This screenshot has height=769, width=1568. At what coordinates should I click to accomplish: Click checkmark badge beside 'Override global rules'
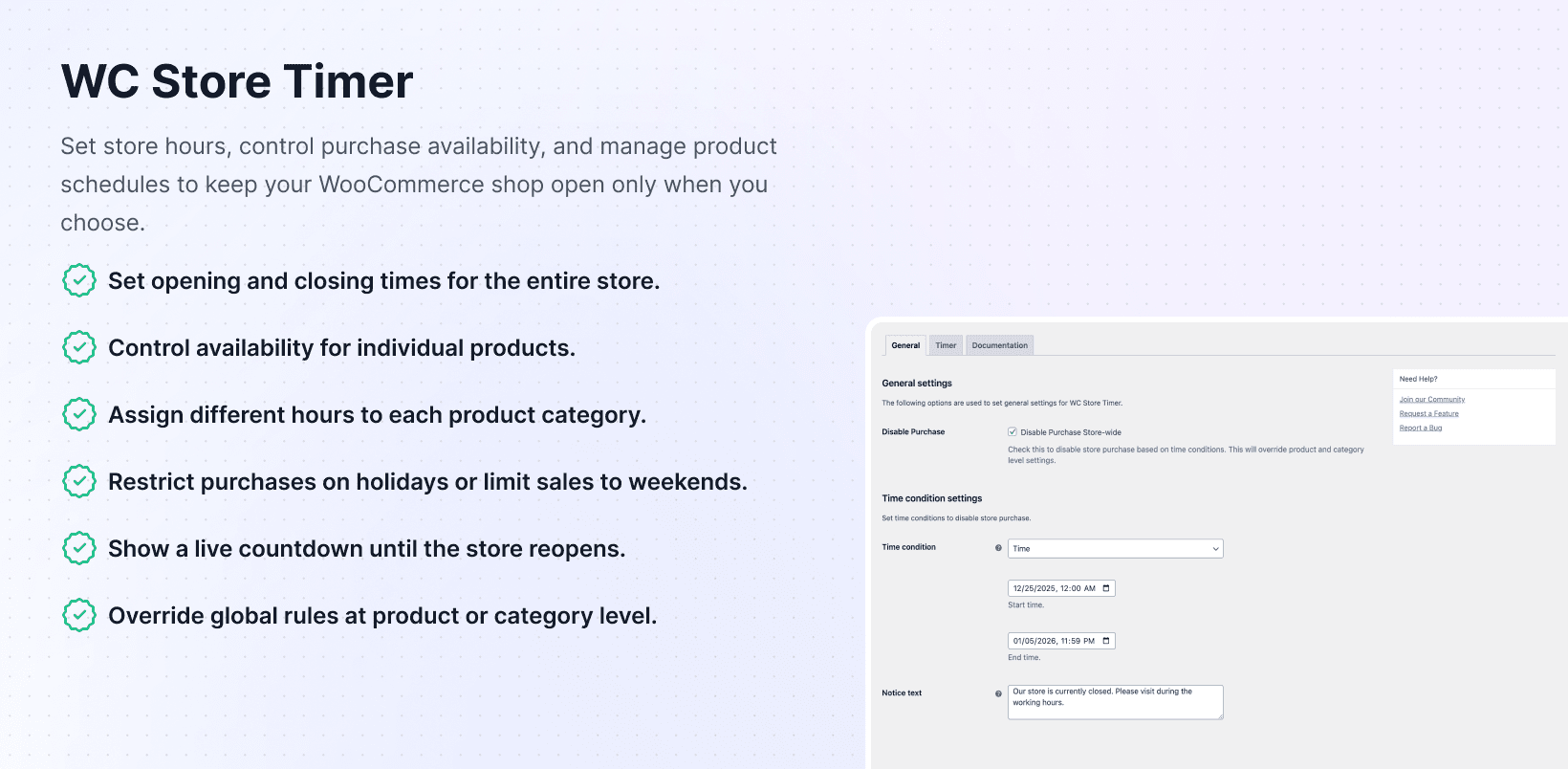(79, 616)
